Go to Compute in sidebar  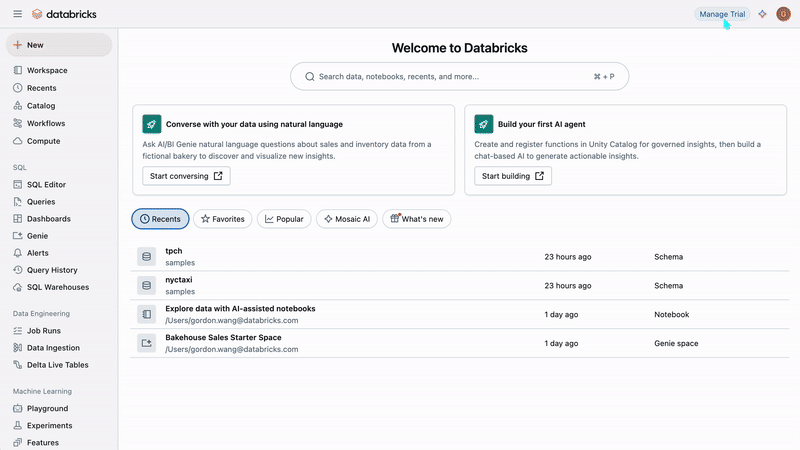point(43,141)
